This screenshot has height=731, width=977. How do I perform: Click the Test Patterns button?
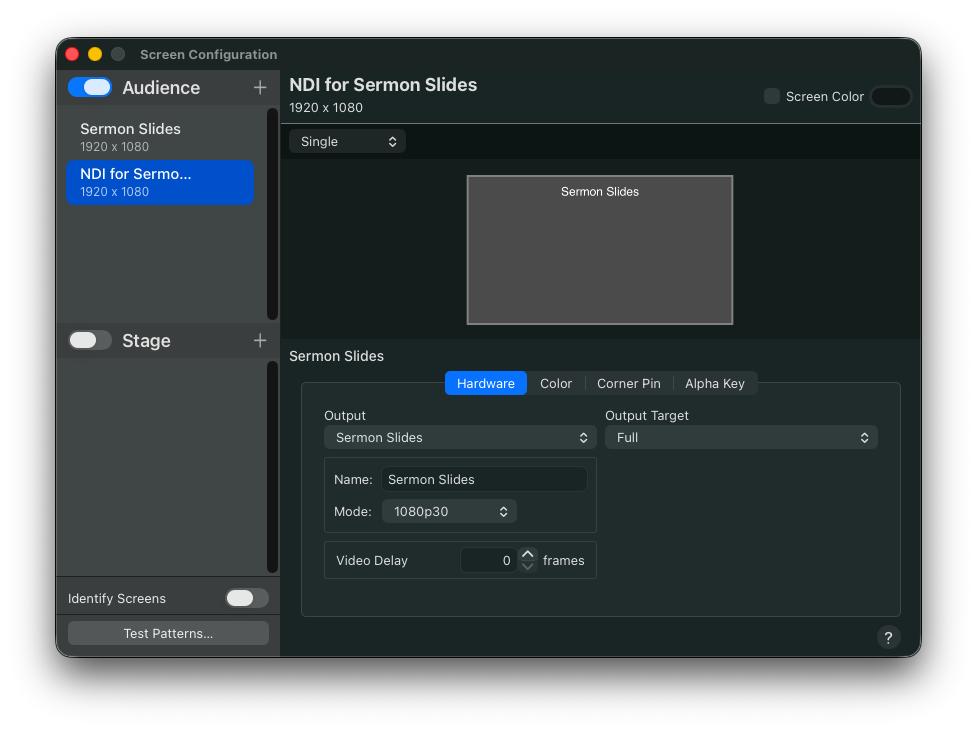click(x=168, y=633)
